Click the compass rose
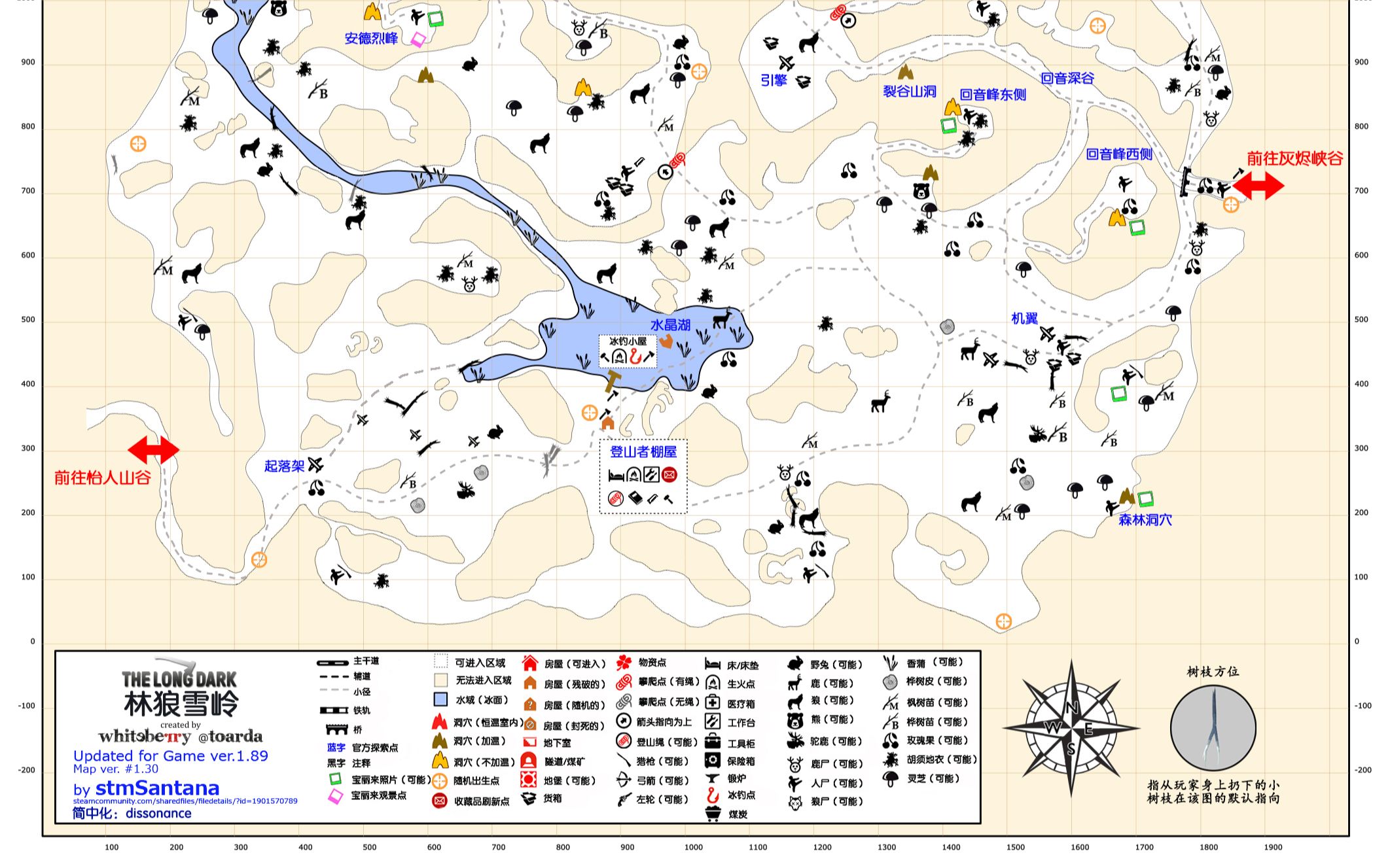 [x=1071, y=728]
